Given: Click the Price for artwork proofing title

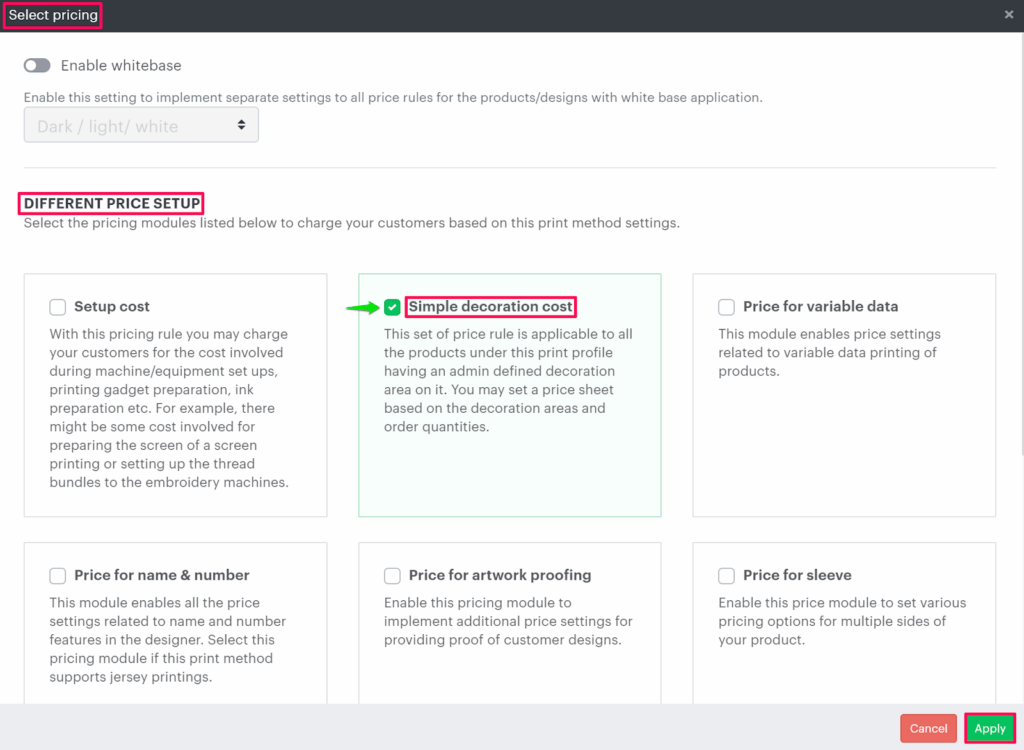Looking at the screenshot, I should coord(500,576).
